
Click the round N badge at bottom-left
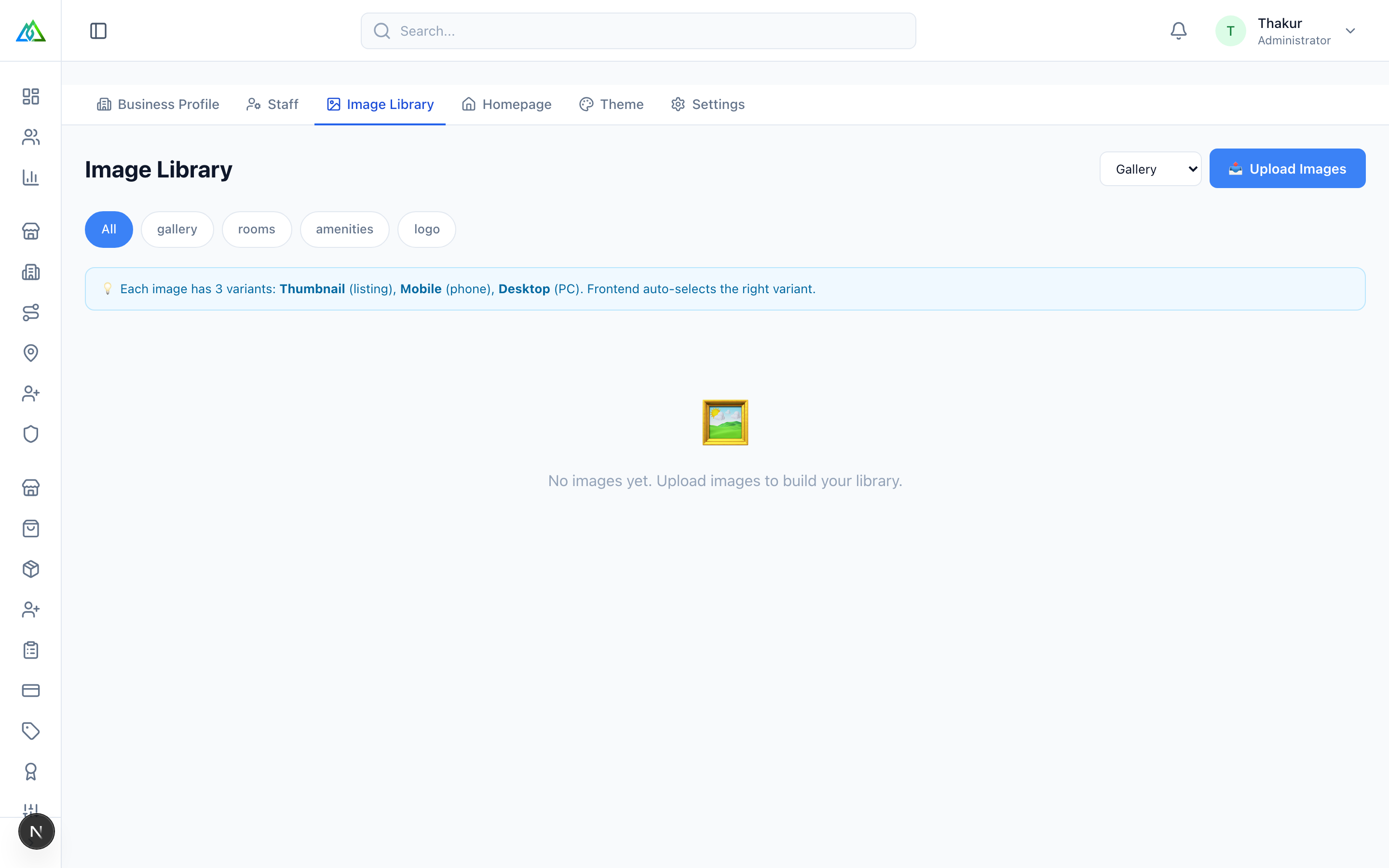coord(36,831)
